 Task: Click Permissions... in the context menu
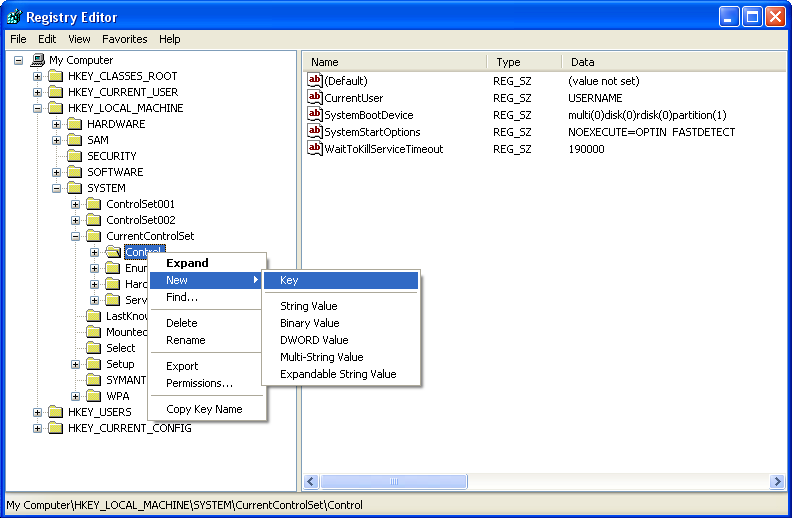(x=199, y=383)
